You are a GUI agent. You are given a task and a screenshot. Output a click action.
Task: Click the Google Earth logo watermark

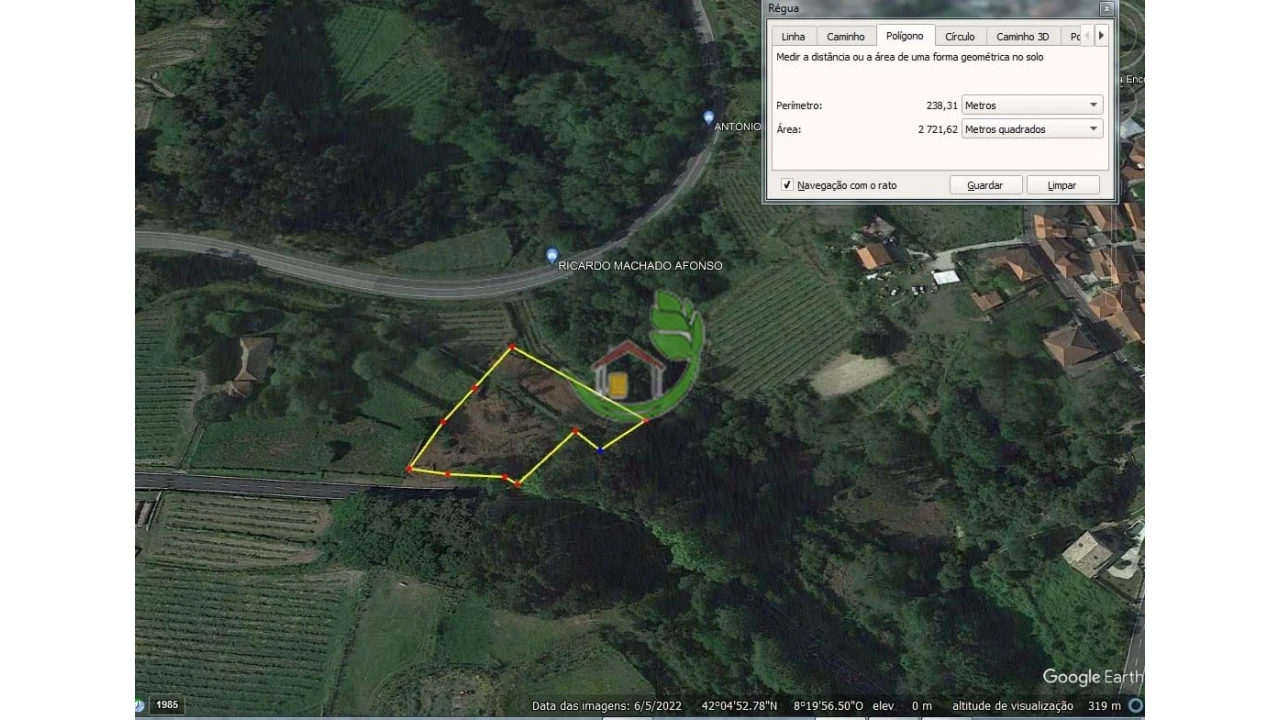(x=1092, y=677)
